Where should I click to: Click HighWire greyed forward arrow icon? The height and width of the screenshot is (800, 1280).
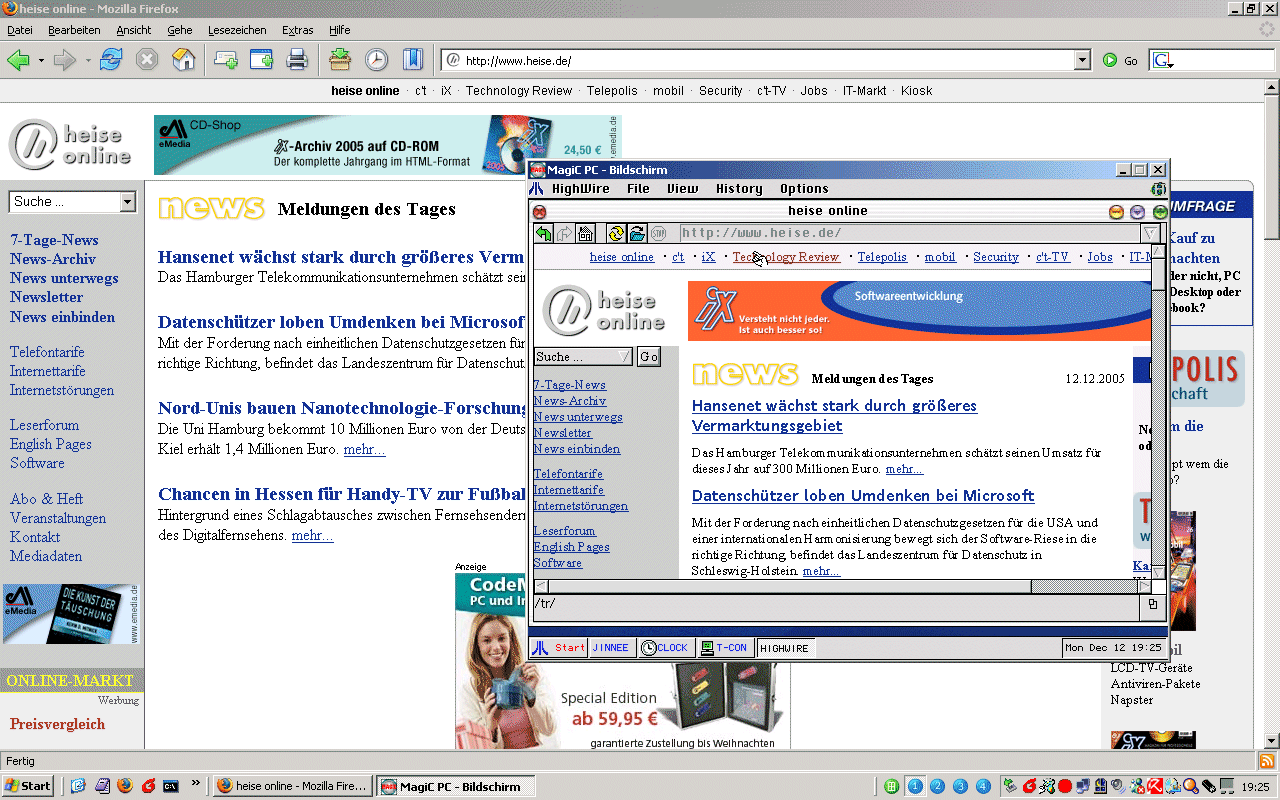[x=564, y=233]
